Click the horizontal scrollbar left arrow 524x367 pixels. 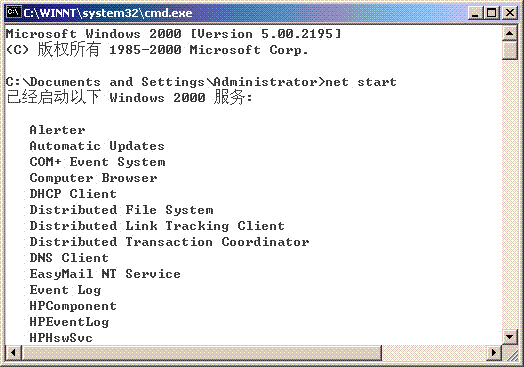point(13,353)
